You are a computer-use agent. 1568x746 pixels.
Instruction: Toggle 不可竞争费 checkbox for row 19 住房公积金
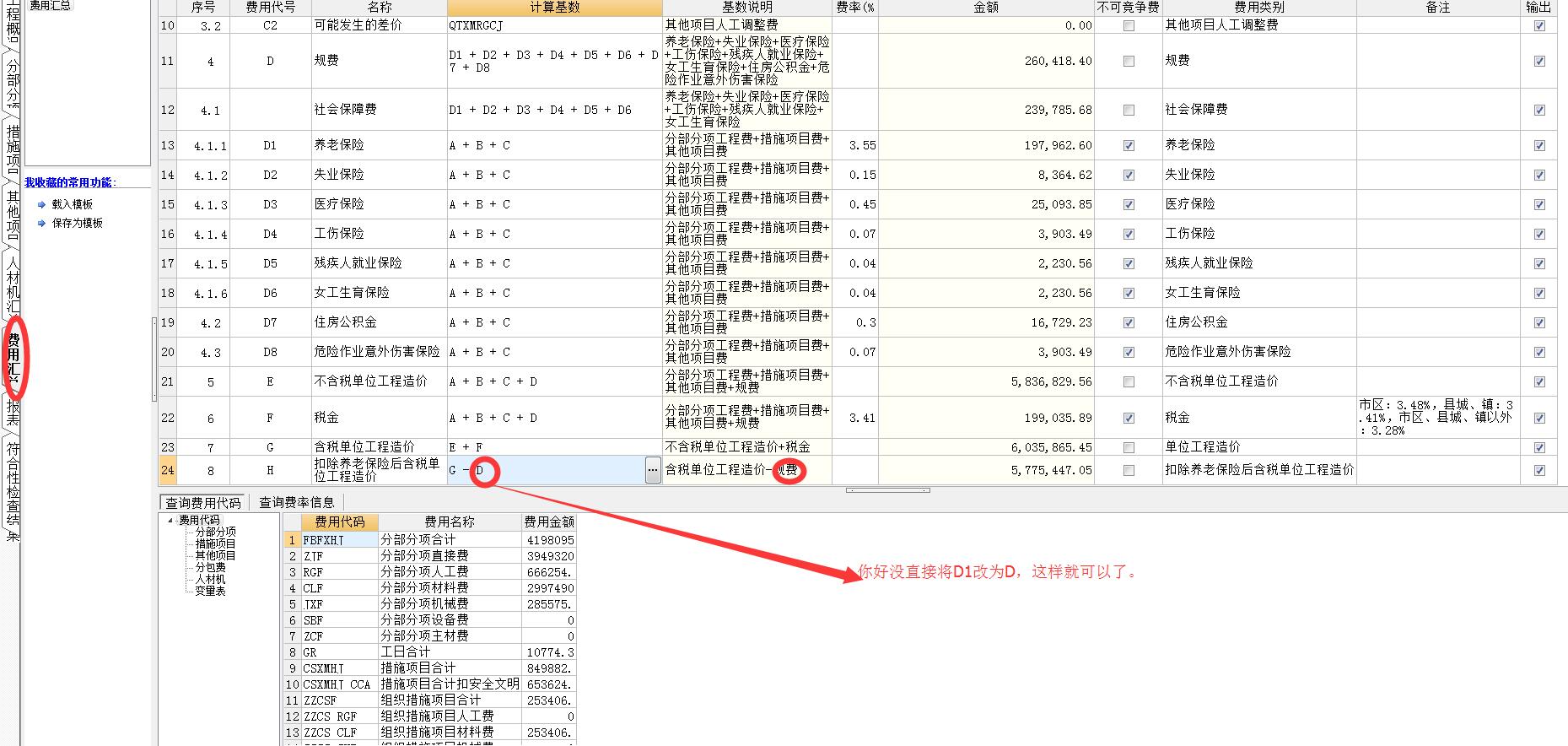pos(1129,322)
